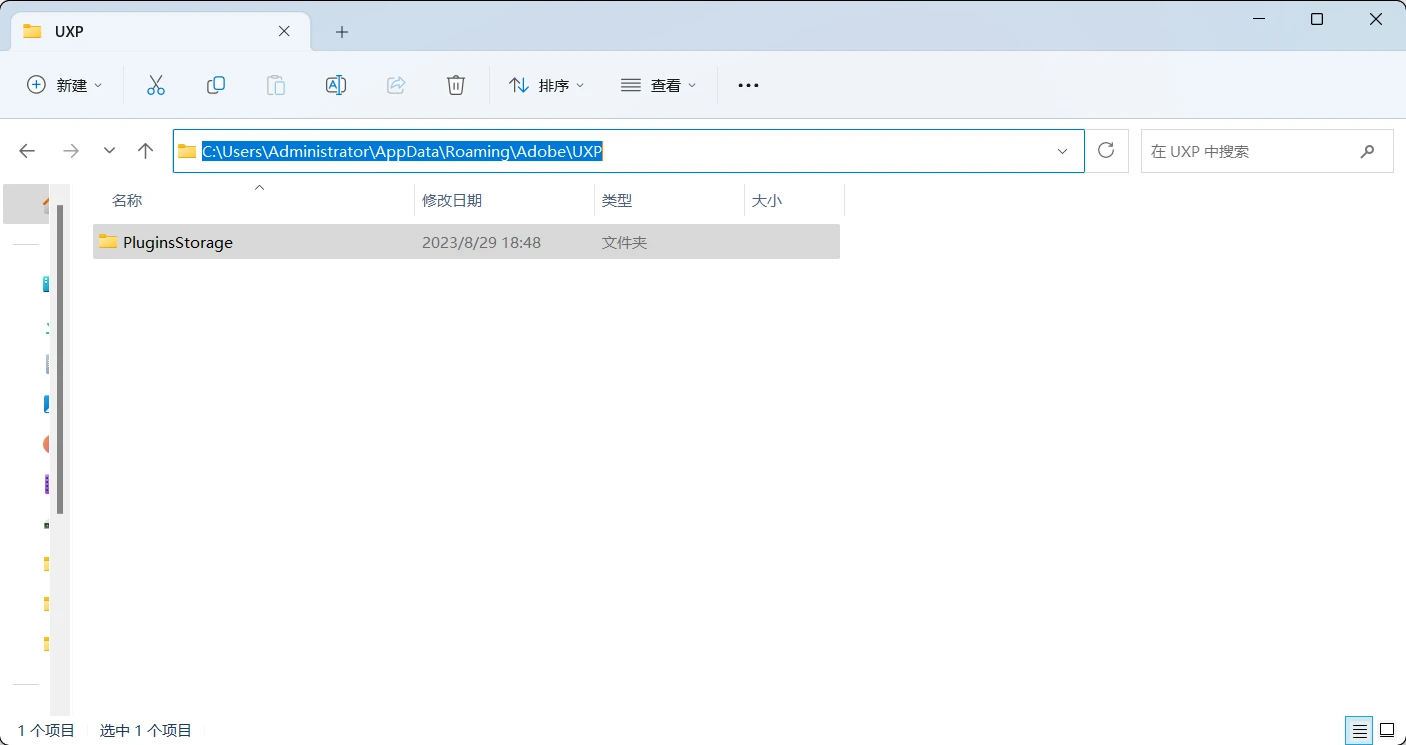Screen dimensions: 1406x745
Task: Navigate back with the left arrow
Action: pyautogui.click(x=27, y=151)
